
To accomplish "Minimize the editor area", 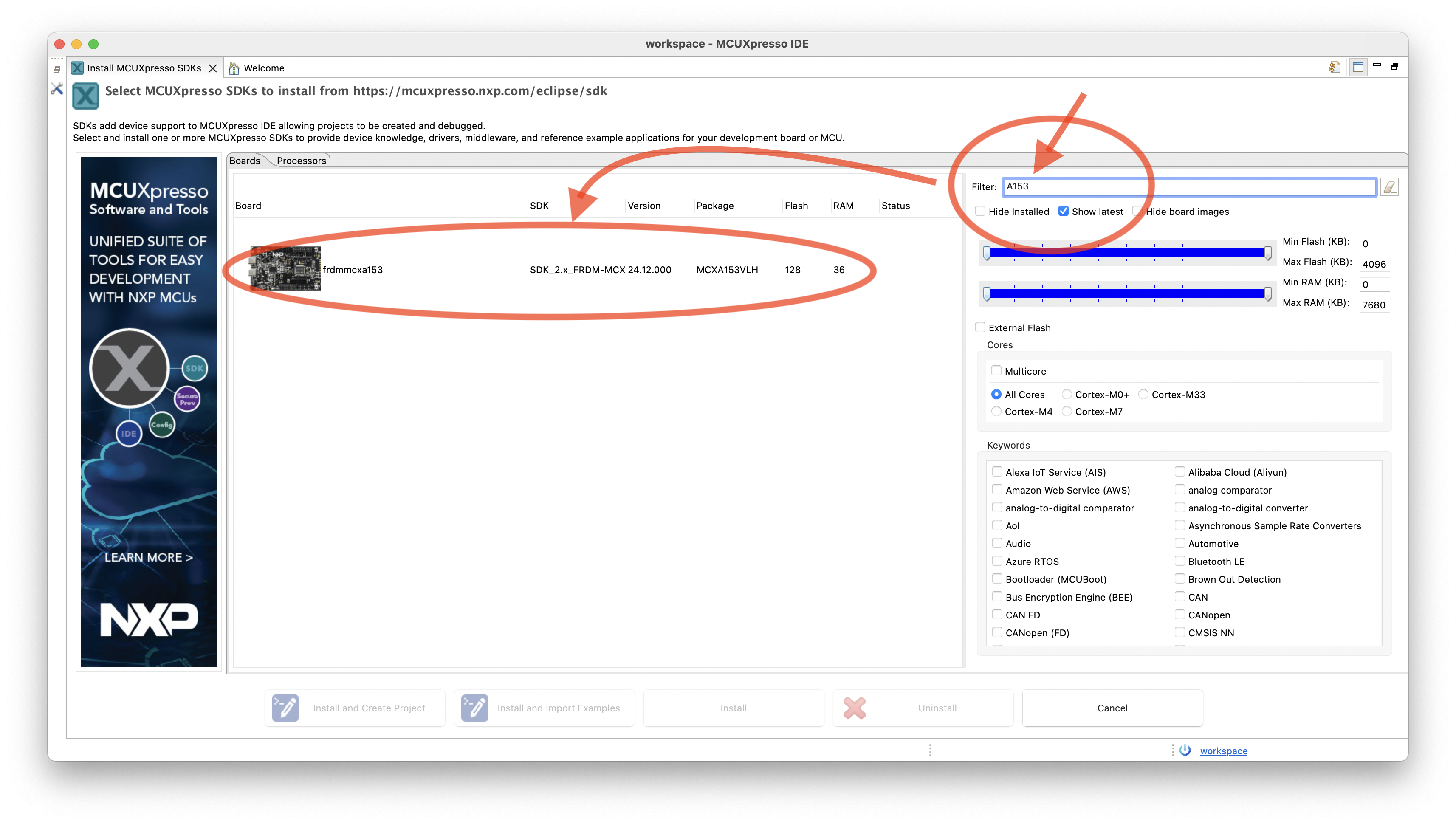I will 1377,65.
